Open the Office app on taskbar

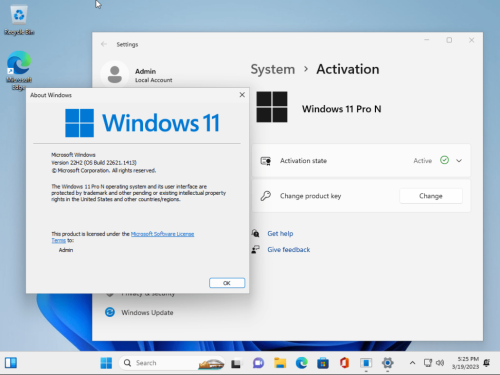tap(344, 363)
